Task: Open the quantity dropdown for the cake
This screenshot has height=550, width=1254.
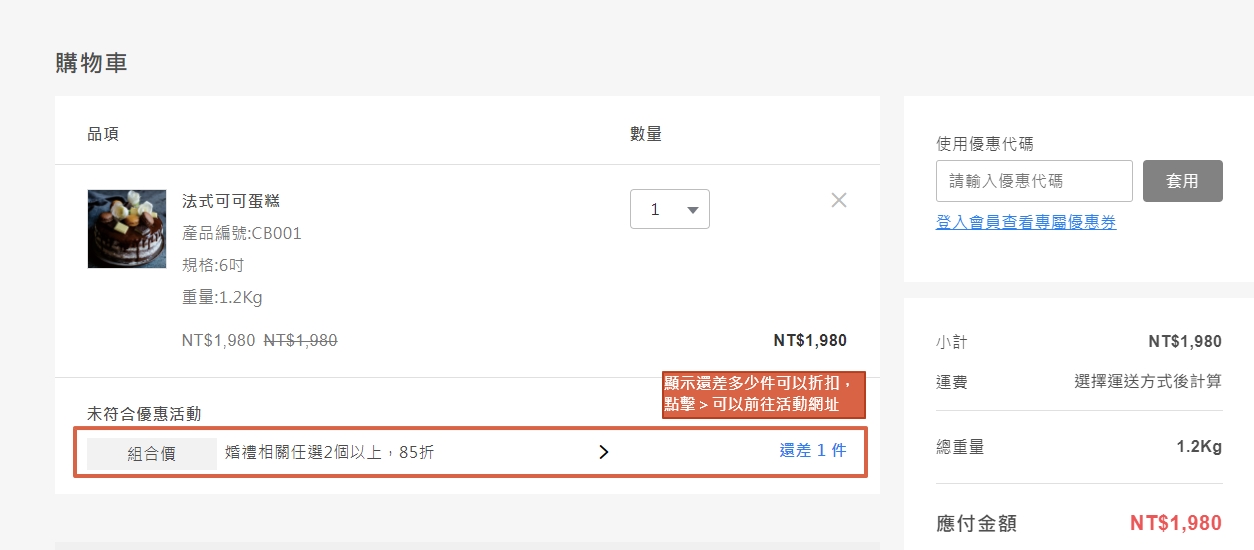Action: click(x=669, y=210)
